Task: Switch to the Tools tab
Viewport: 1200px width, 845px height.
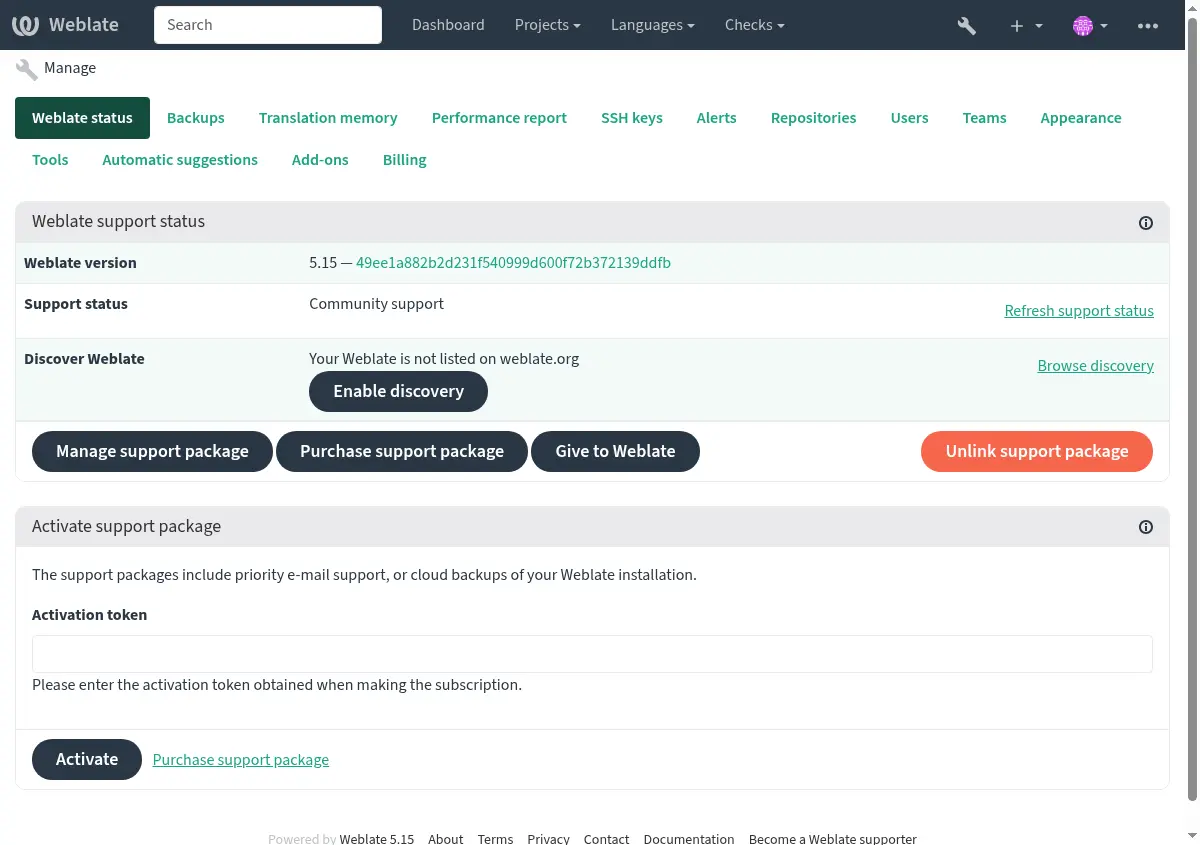Action: [x=50, y=160]
